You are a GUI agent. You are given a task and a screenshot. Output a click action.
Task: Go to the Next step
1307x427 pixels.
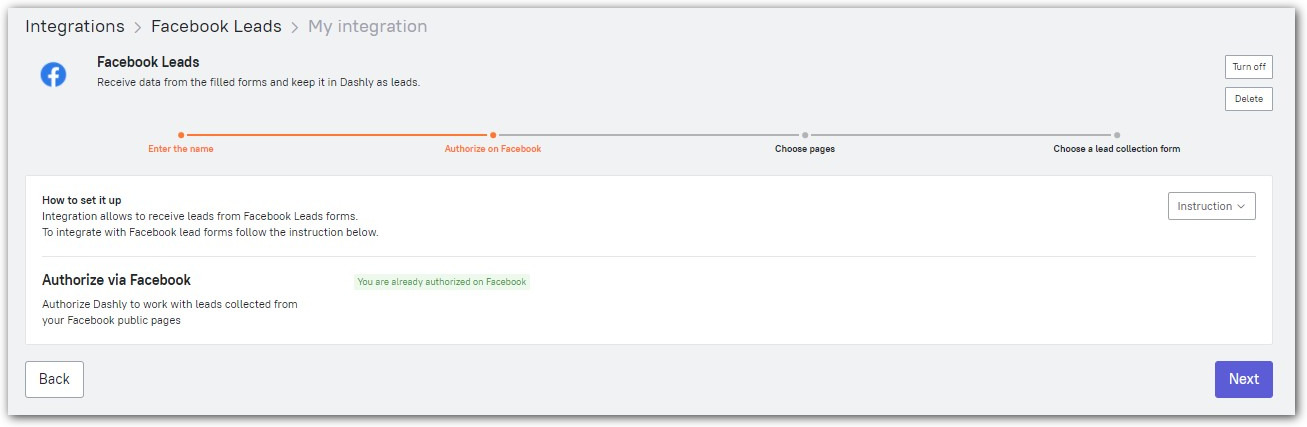click(1243, 379)
